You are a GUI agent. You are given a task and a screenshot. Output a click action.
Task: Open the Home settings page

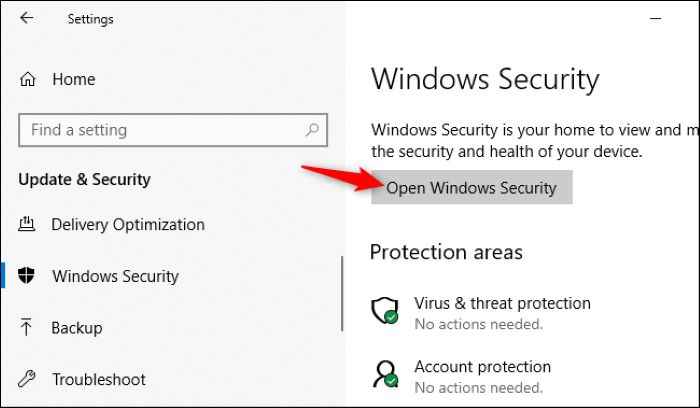tap(74, 79)
